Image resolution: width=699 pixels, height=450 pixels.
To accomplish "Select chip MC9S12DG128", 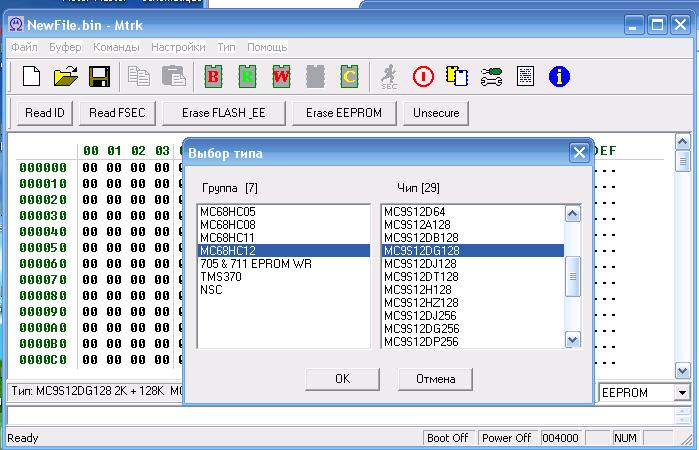I will (x=473, y=251).
